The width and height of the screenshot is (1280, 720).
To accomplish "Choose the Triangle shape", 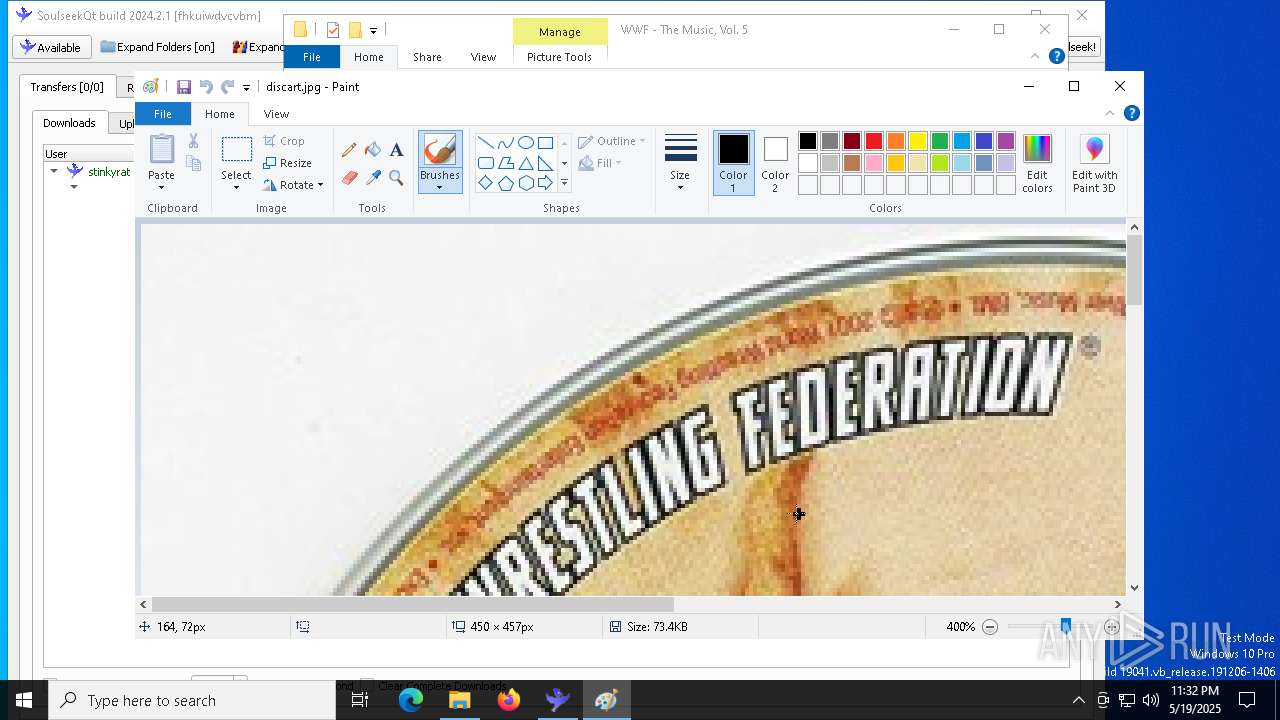I will 525,163.
